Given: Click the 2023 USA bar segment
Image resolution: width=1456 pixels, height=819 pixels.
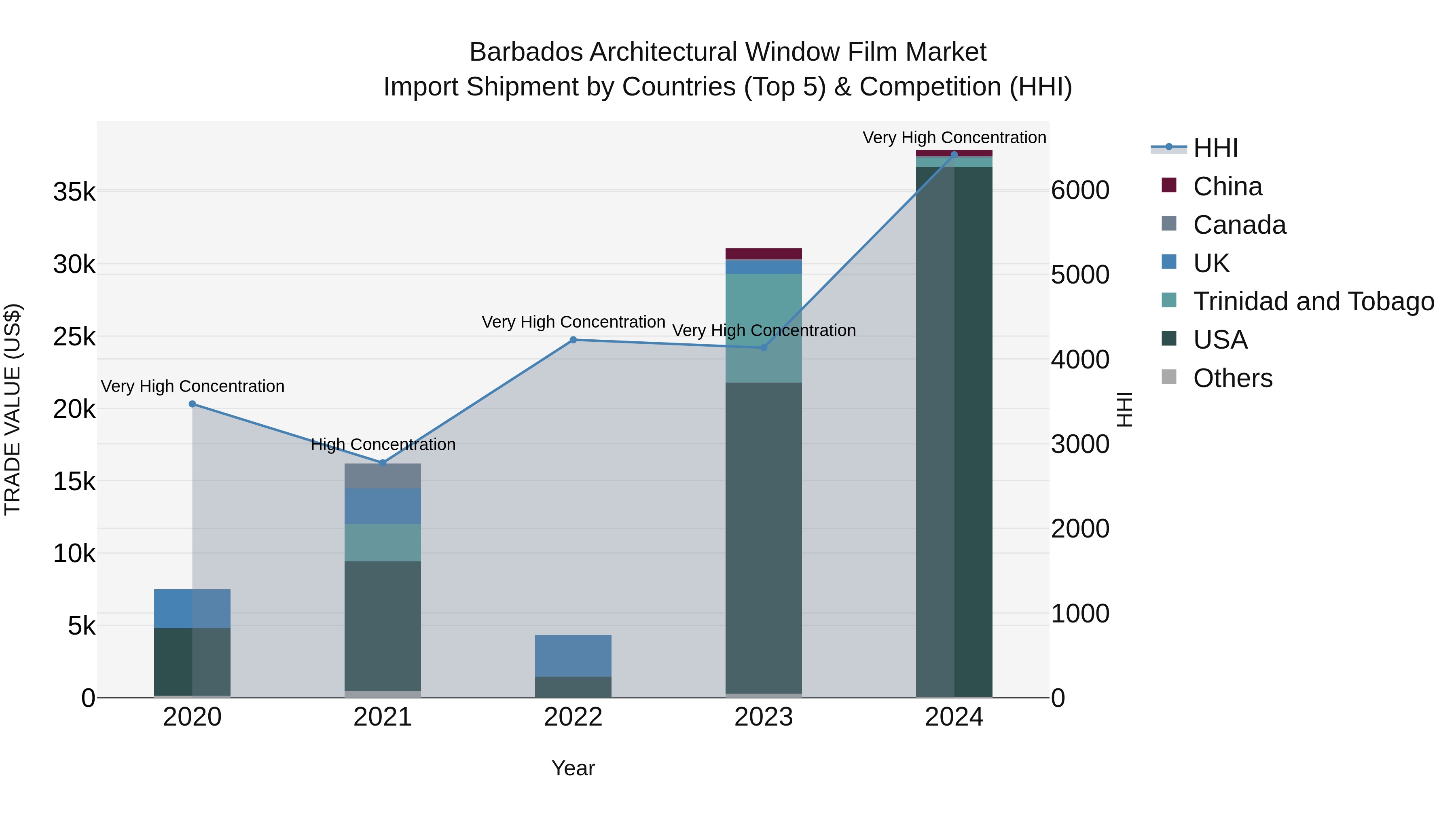Looking at the screenshot, I should pos(764,538).
